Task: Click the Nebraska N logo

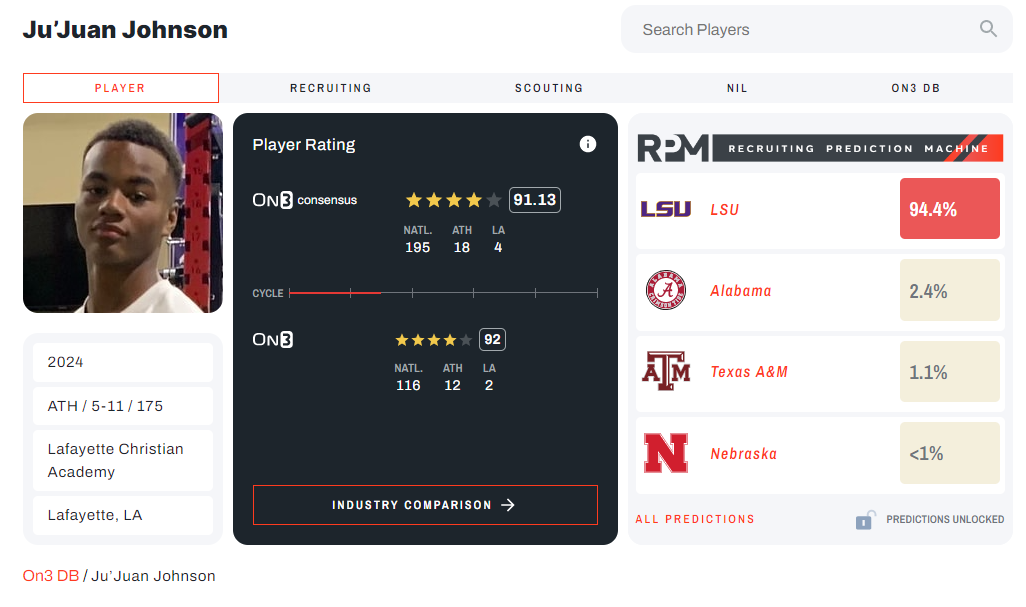Action: click(x=665, y=453)
